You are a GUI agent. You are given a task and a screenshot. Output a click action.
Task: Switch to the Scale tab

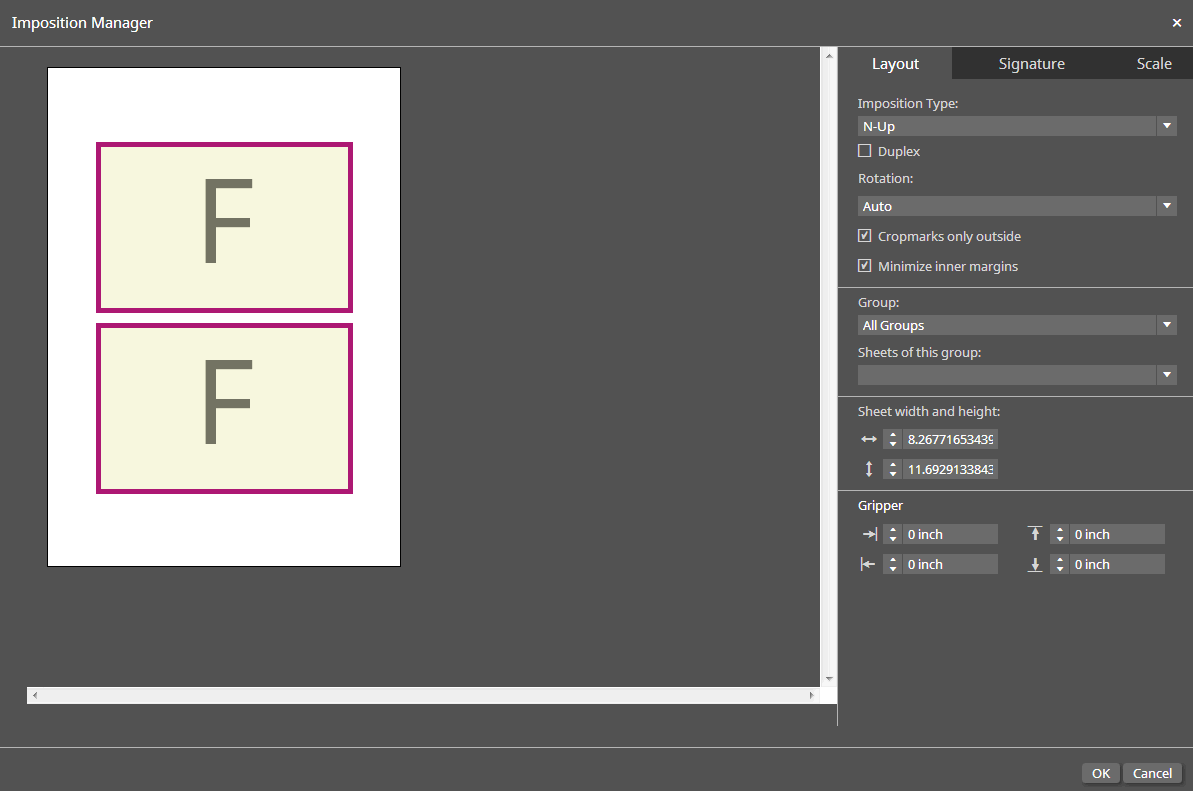[1153, 63]
